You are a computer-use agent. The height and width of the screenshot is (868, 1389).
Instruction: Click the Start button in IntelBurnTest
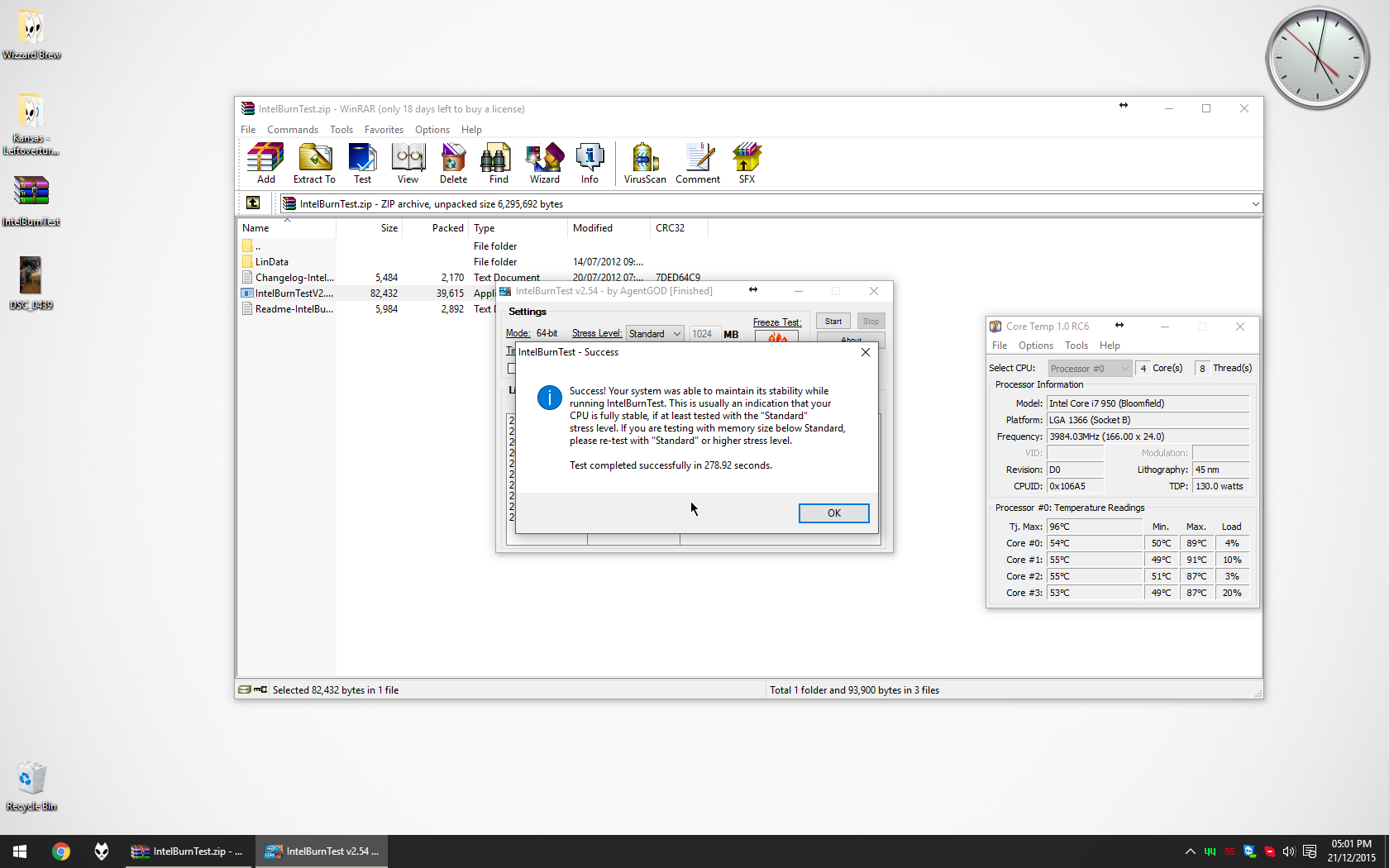833,322
